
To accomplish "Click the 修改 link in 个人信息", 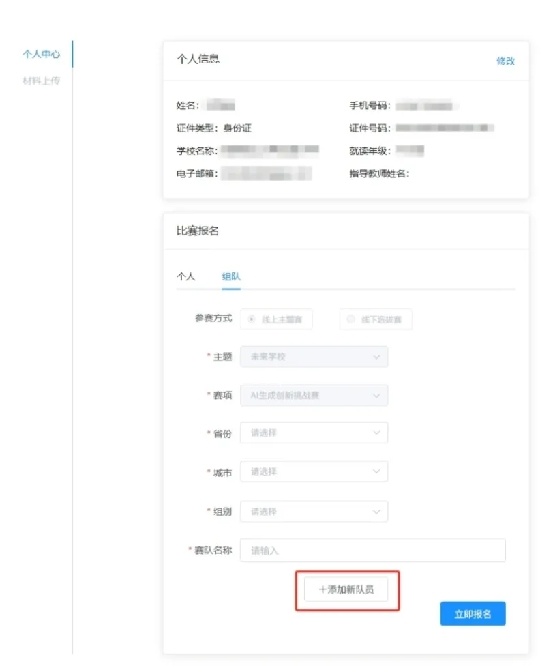I will click(505, 61).
